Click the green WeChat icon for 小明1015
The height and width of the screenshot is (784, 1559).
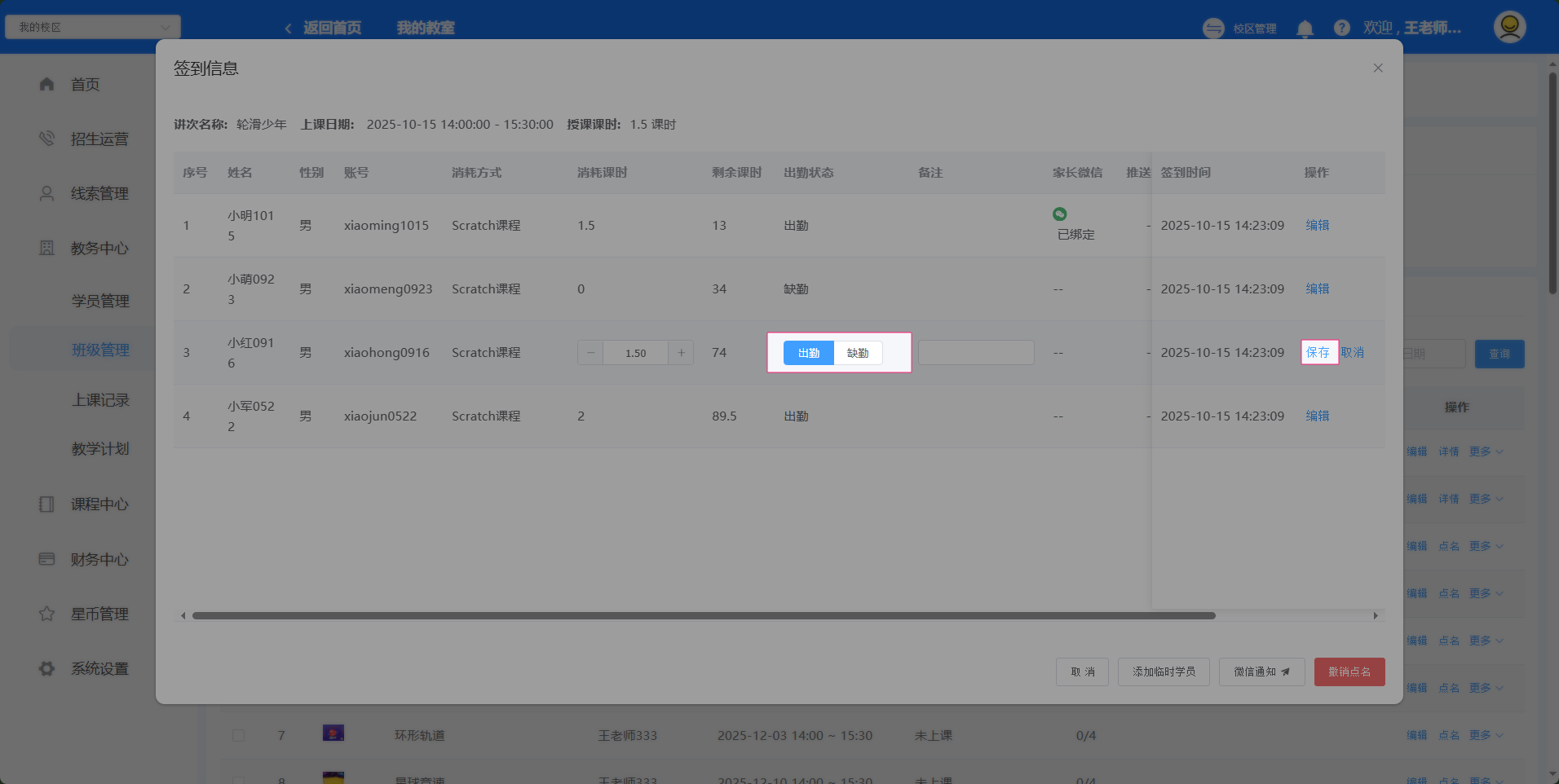[x=1059, y=214]
